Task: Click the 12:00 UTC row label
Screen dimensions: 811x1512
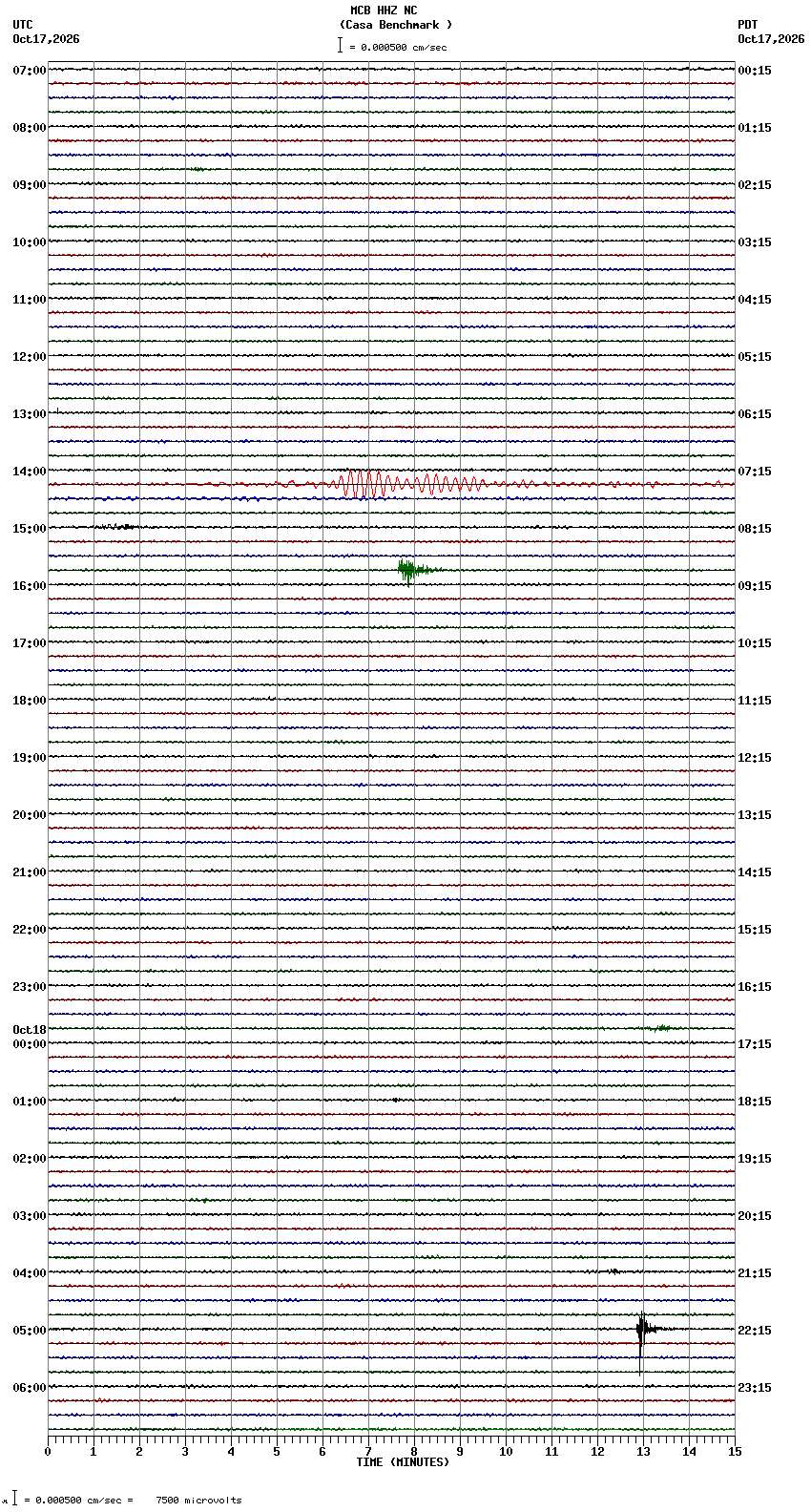Action: click(30, 357)
